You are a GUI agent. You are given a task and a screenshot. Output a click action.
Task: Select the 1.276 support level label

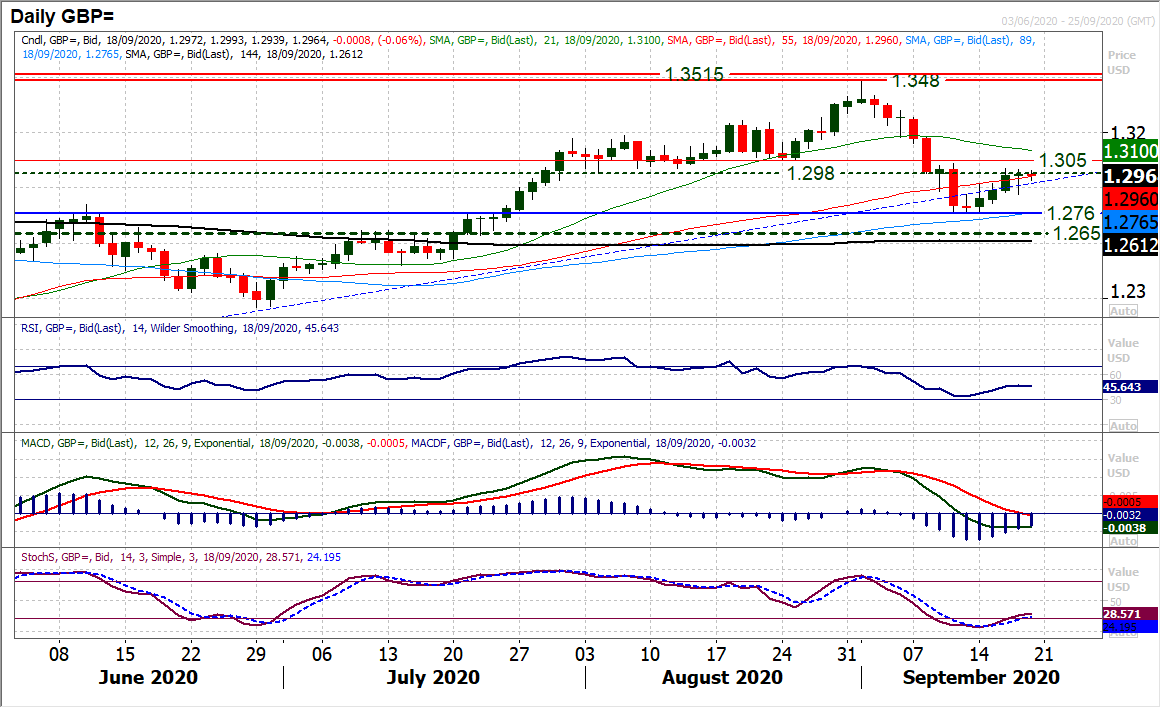coord(1070,213)
